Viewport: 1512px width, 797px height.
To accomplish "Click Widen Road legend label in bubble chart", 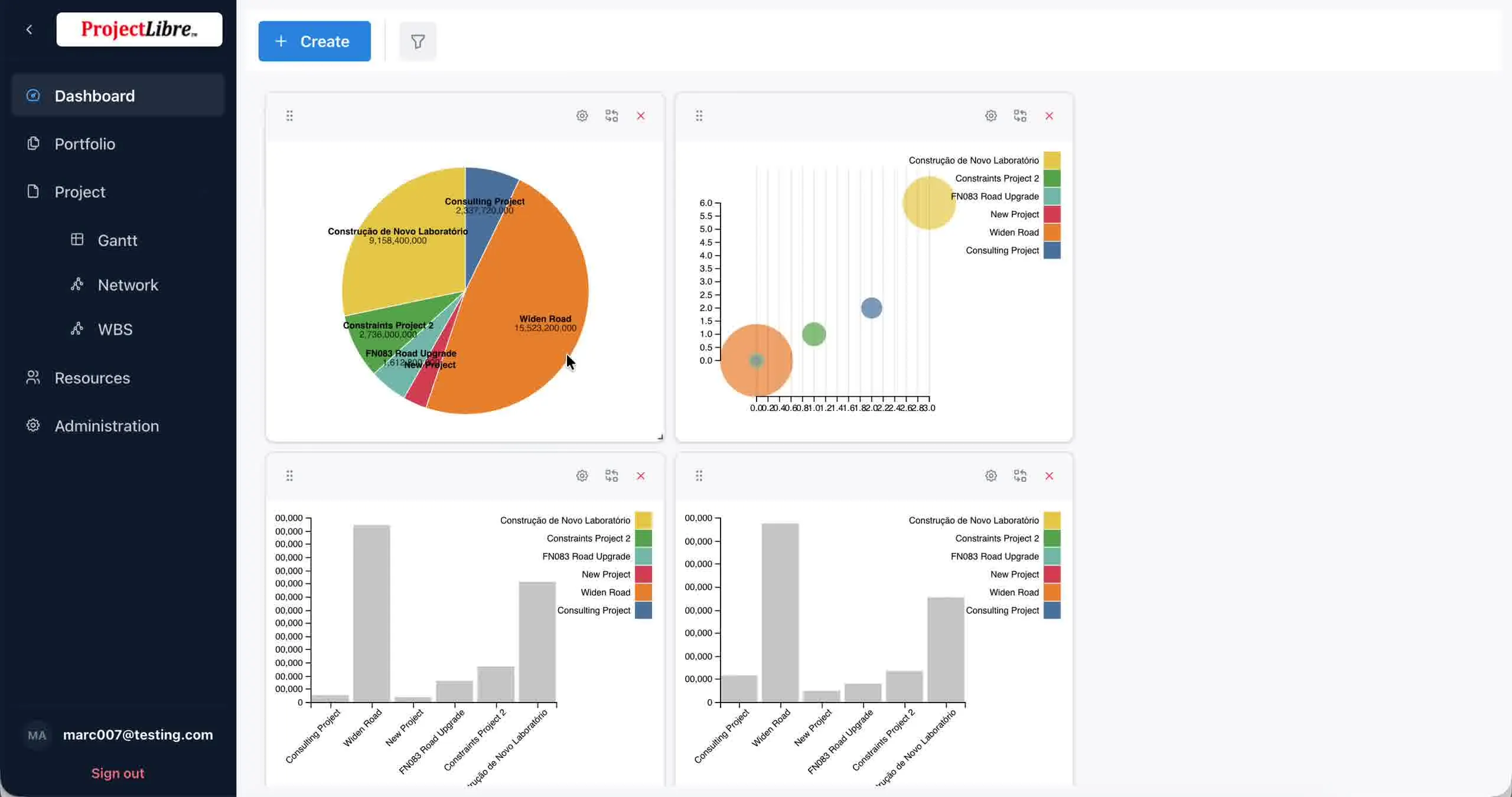I will (1014, 232).
